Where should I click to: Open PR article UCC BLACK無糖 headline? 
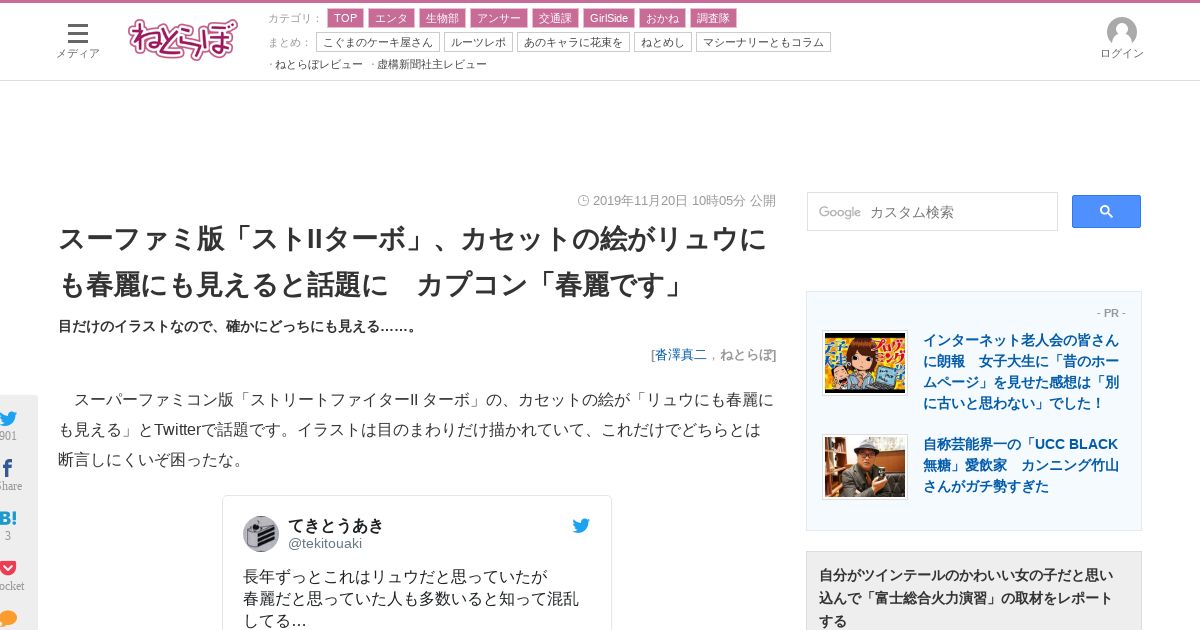1021,465
